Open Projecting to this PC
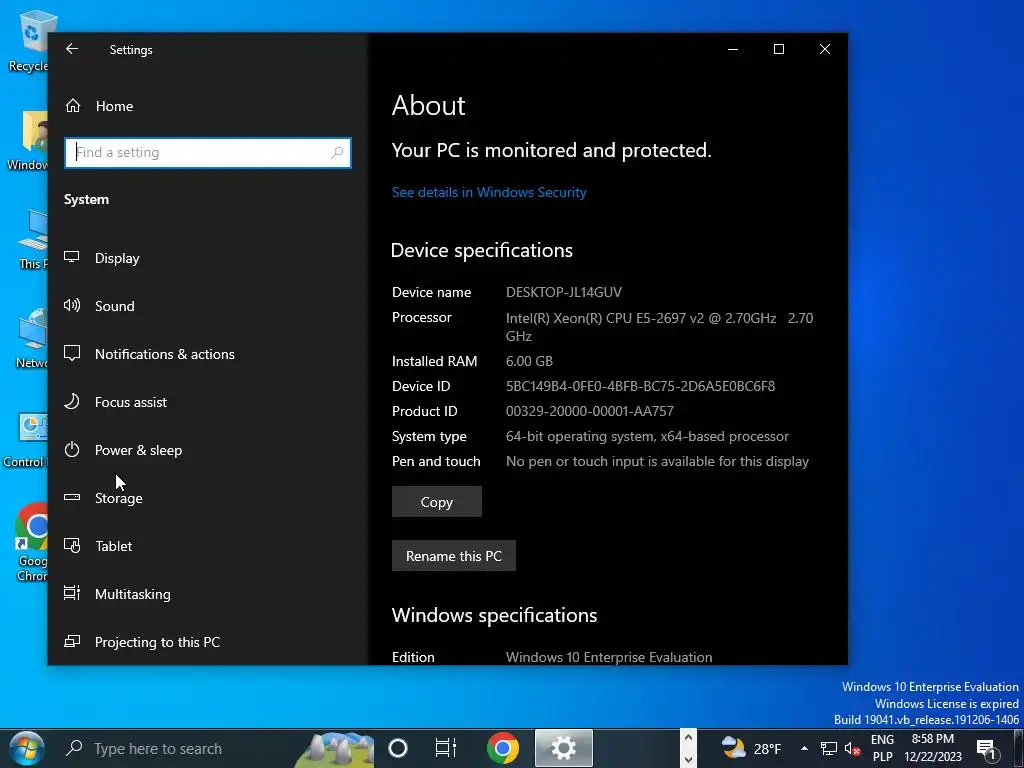Screen dimensions: 1024x768 [207, 642]
